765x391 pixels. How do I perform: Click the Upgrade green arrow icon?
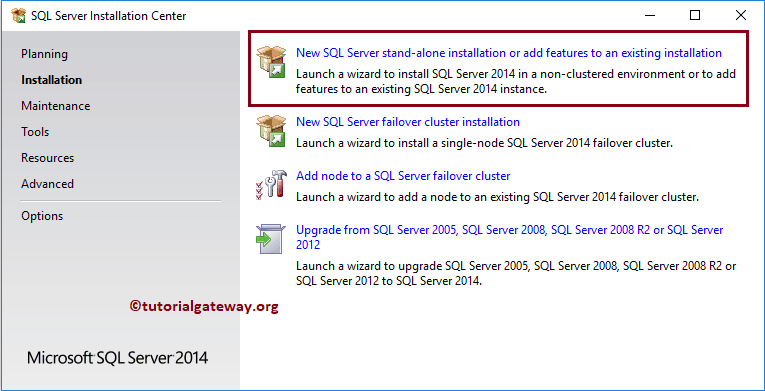coord(270,239)
